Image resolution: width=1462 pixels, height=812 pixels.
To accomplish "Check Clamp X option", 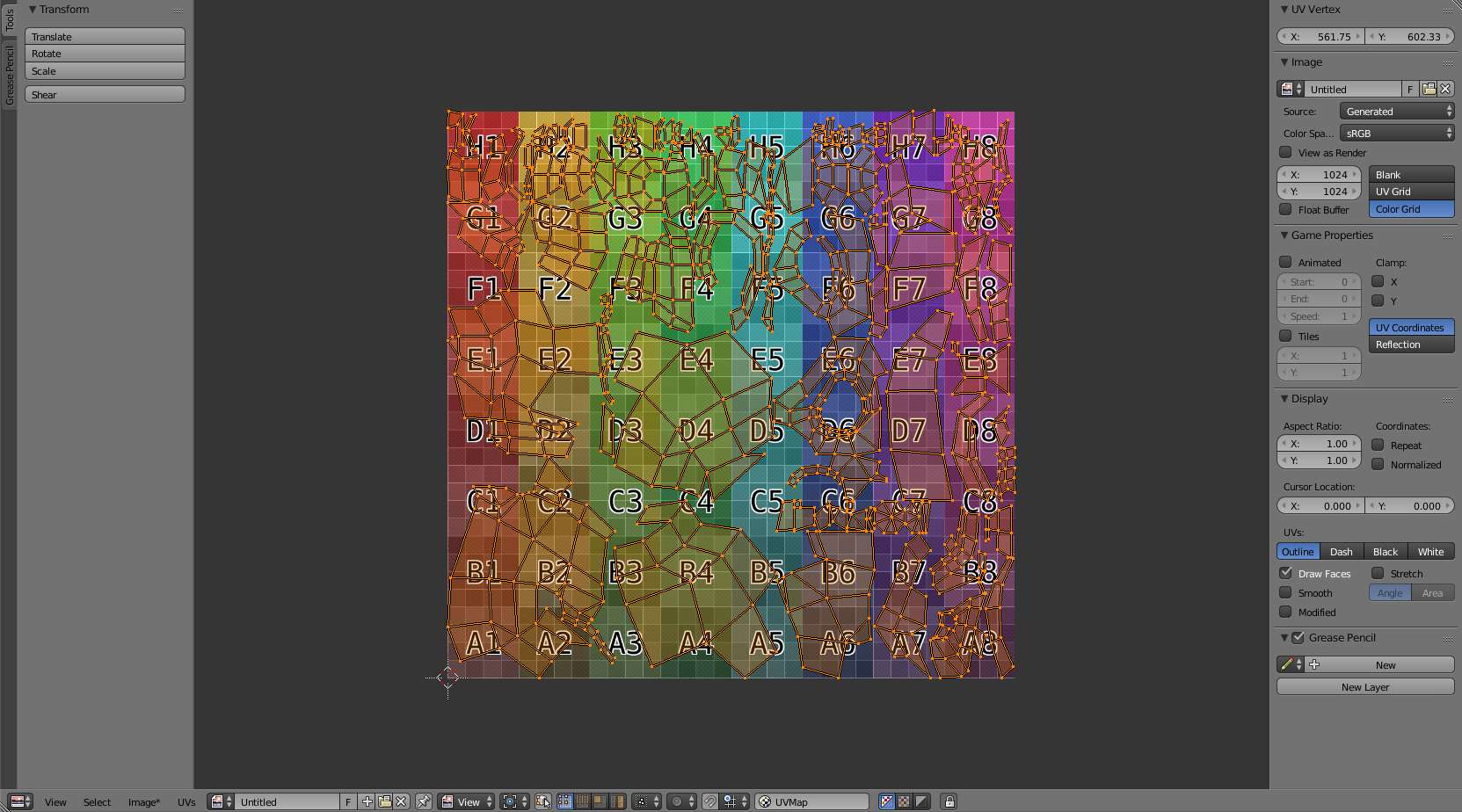I will [1378, 281].
